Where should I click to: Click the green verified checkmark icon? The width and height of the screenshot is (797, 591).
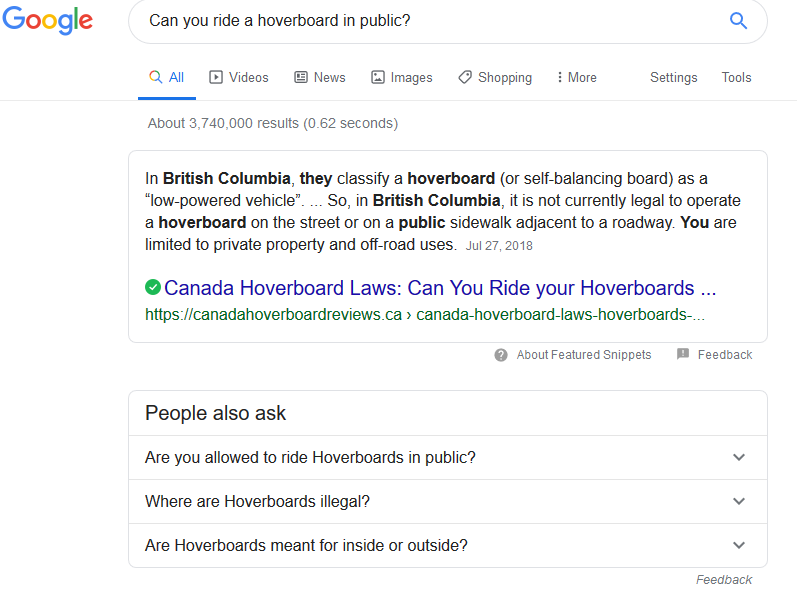tap(153, 287)
